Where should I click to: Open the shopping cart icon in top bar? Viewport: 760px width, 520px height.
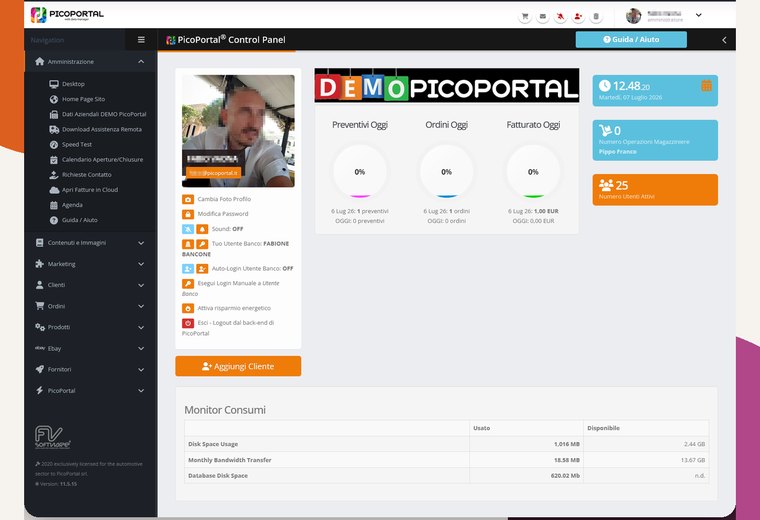coord(525,16)
